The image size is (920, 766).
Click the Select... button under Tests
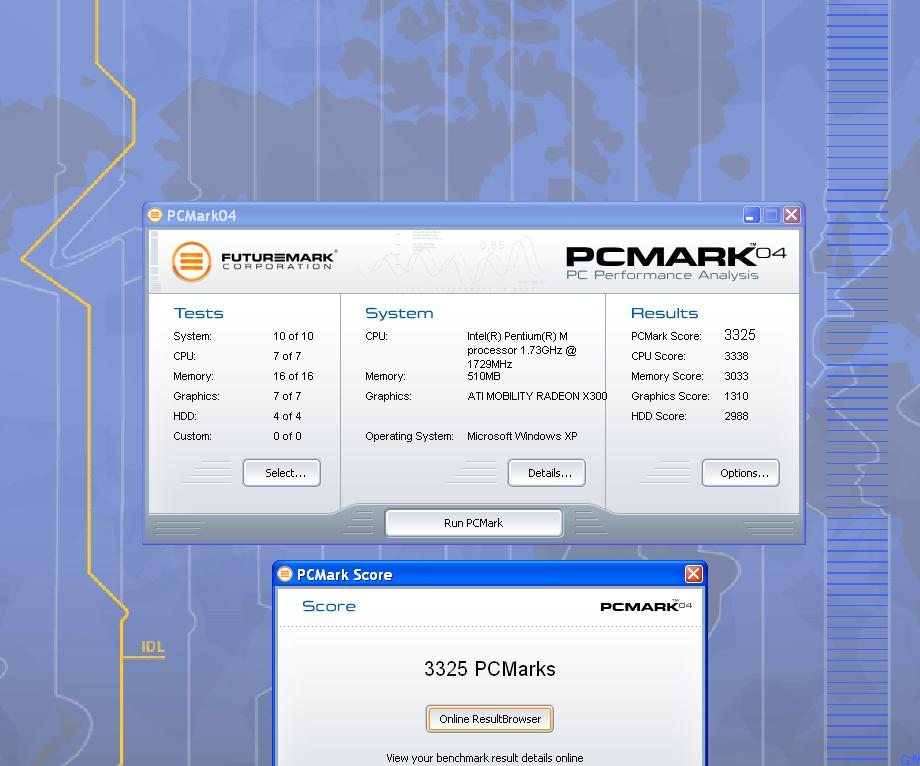(282, 473)
